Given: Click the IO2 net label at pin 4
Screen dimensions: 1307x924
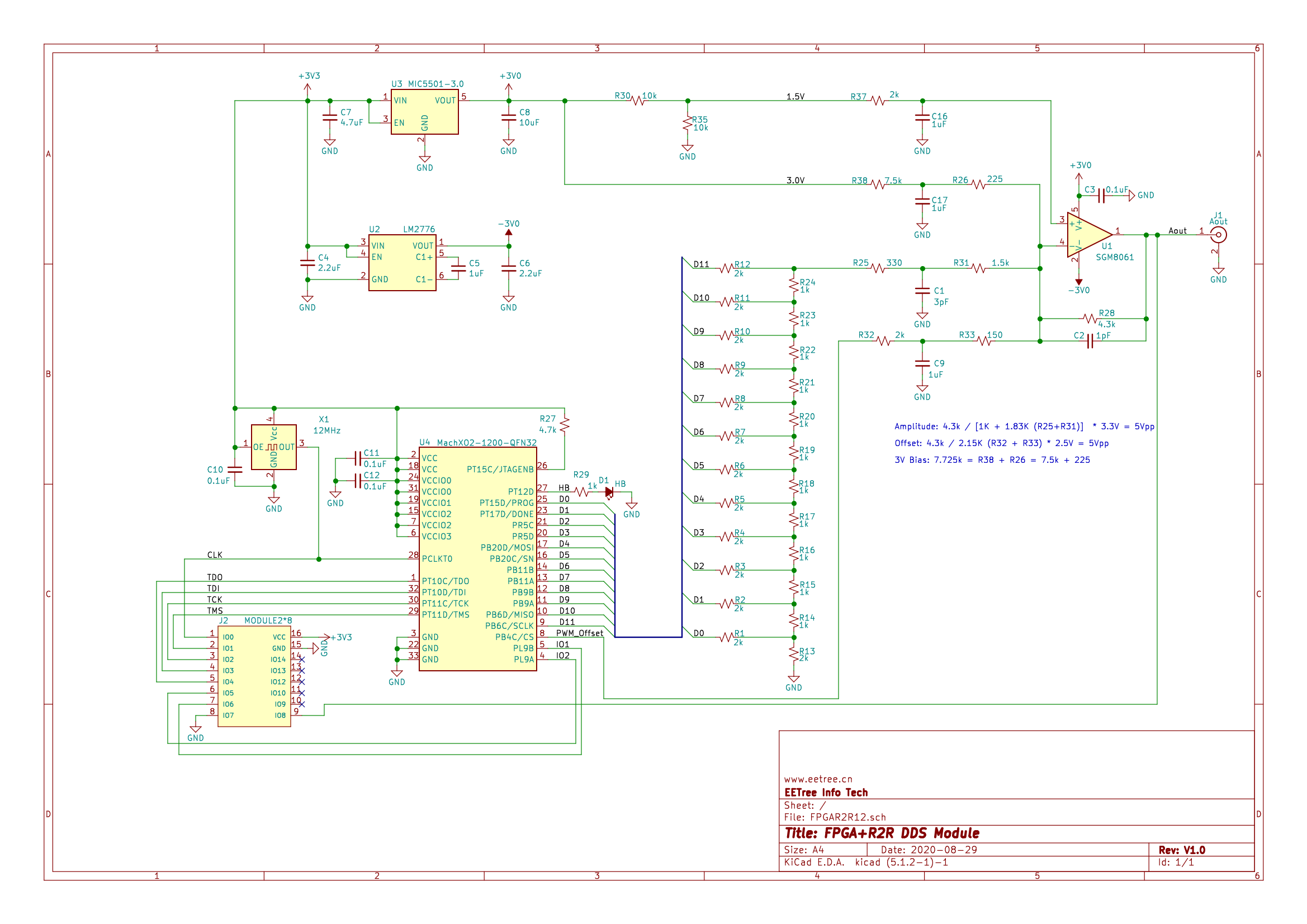Looking at the screenshot, I should [x=563, y=655].
